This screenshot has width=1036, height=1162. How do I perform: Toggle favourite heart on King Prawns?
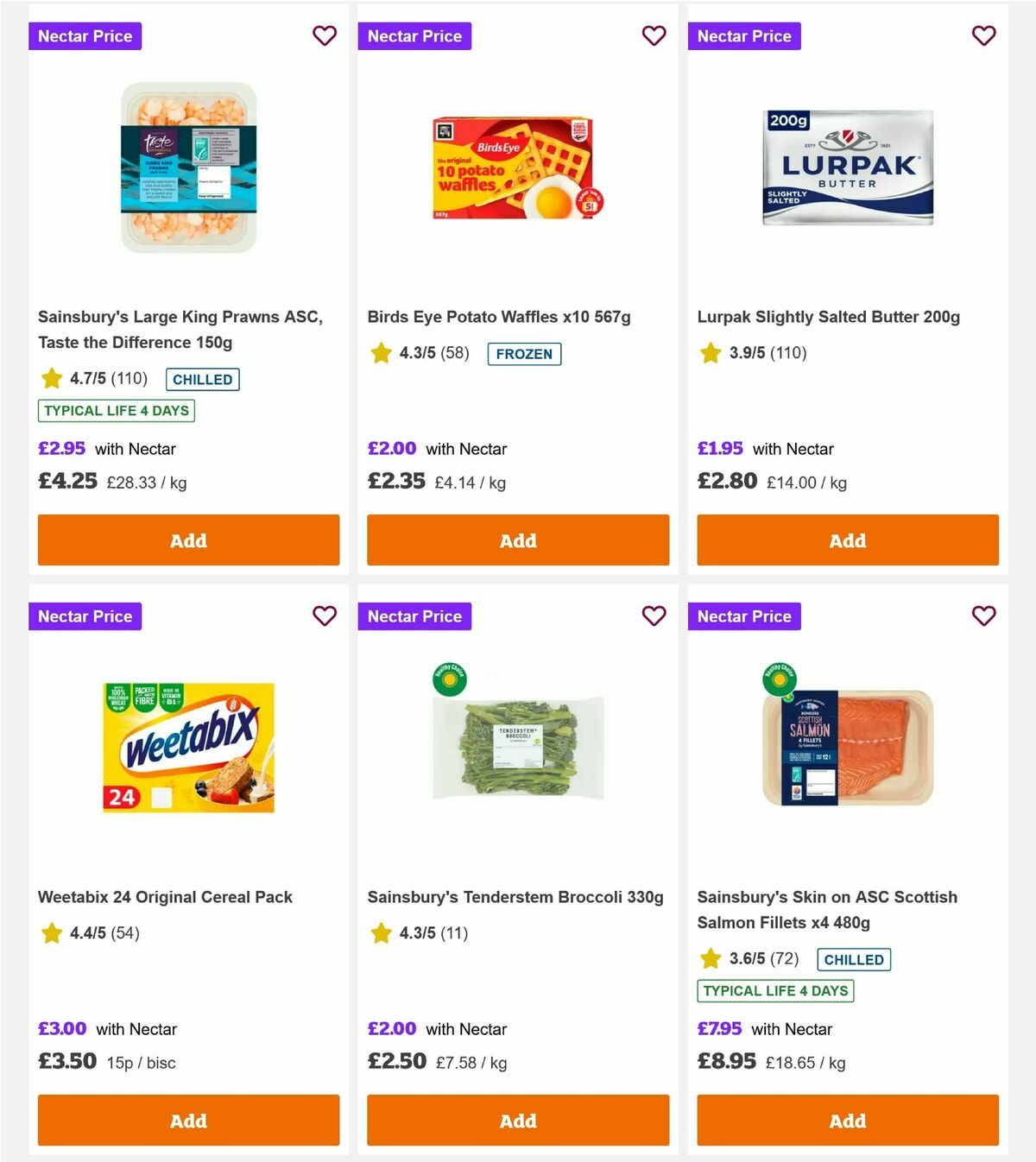click(324, 36)
